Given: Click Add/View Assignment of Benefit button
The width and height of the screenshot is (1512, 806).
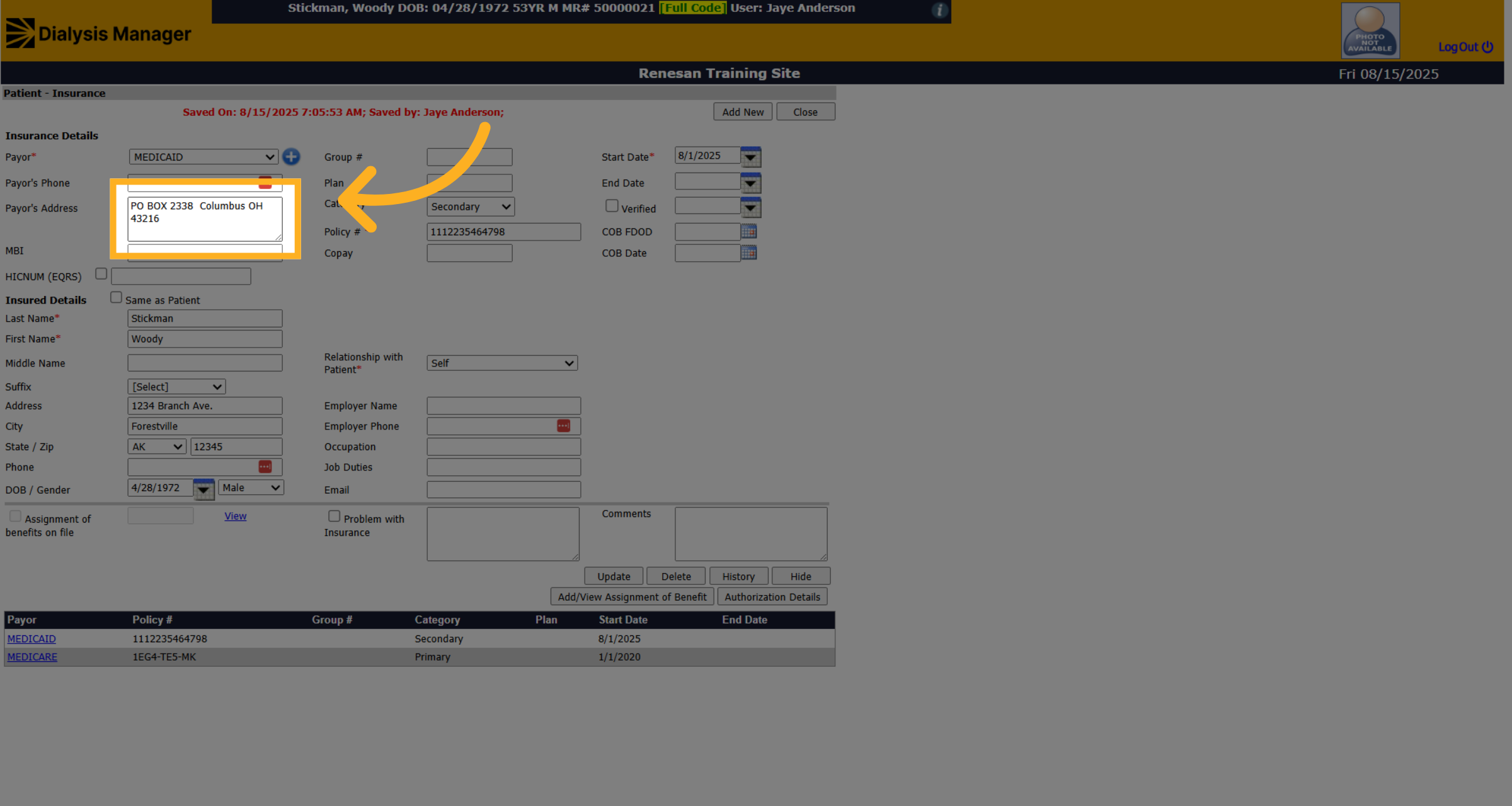Looking at the screenshot, I should tap(632, 597).
